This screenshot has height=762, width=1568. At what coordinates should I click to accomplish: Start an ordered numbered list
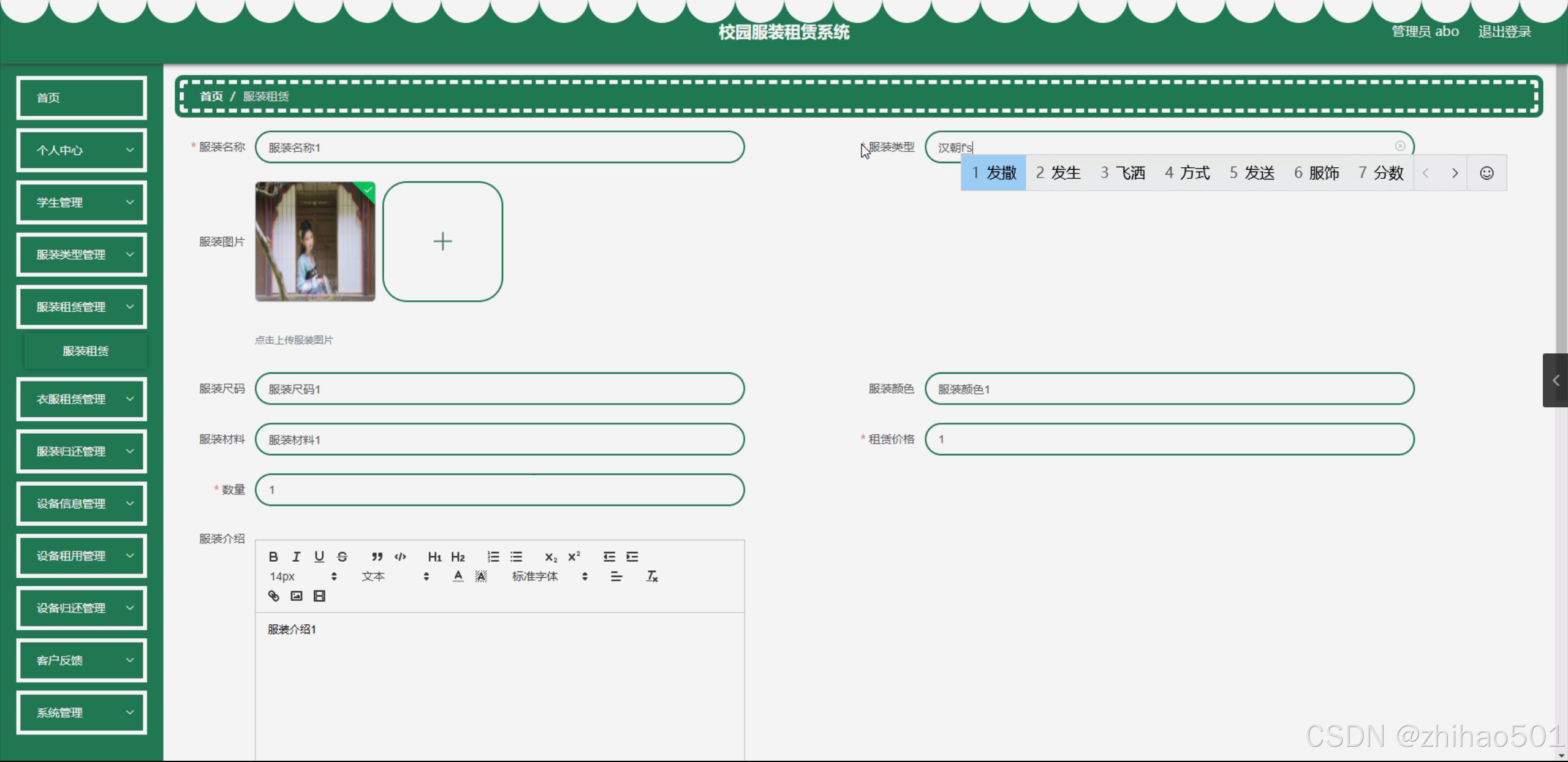point(493,557)
